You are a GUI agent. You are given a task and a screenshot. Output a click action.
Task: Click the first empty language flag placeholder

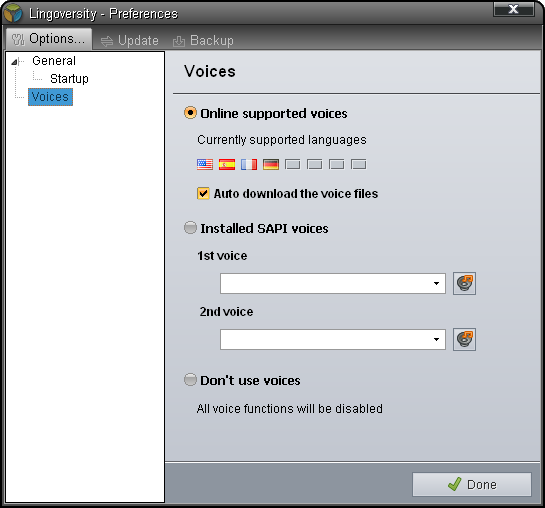293,164
